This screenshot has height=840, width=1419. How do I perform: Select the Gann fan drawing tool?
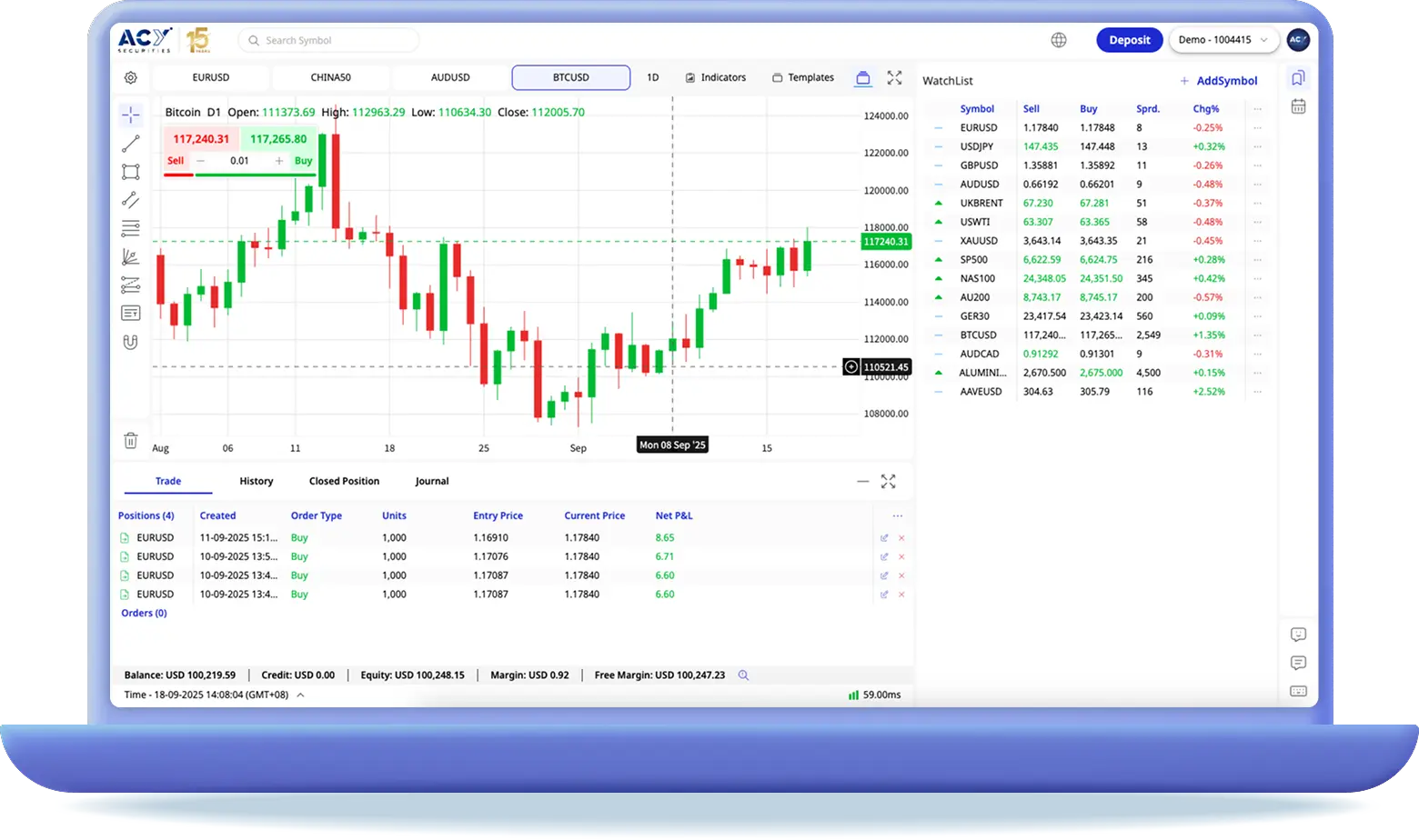point(131,257)
